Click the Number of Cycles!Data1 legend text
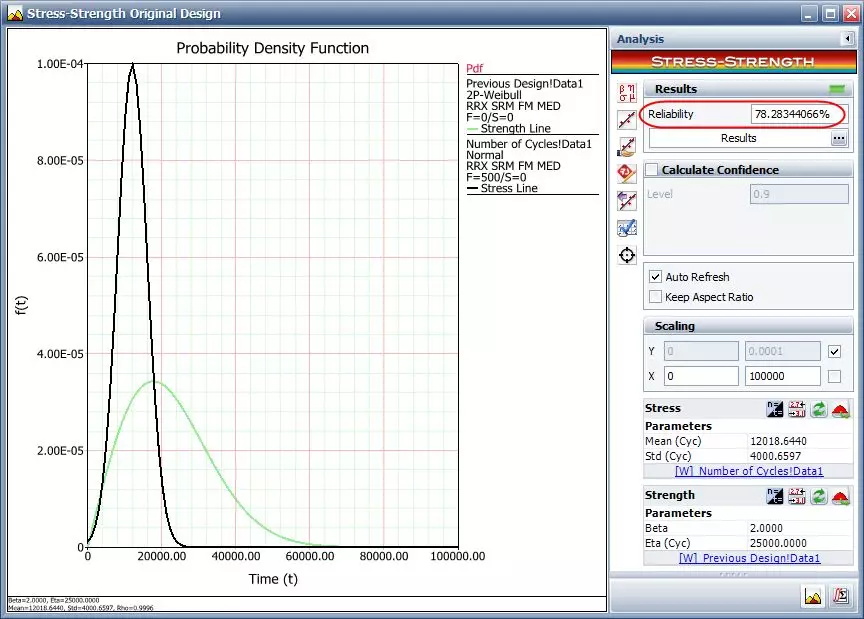This screenshot has height=619, width=864. pos(528,144)
